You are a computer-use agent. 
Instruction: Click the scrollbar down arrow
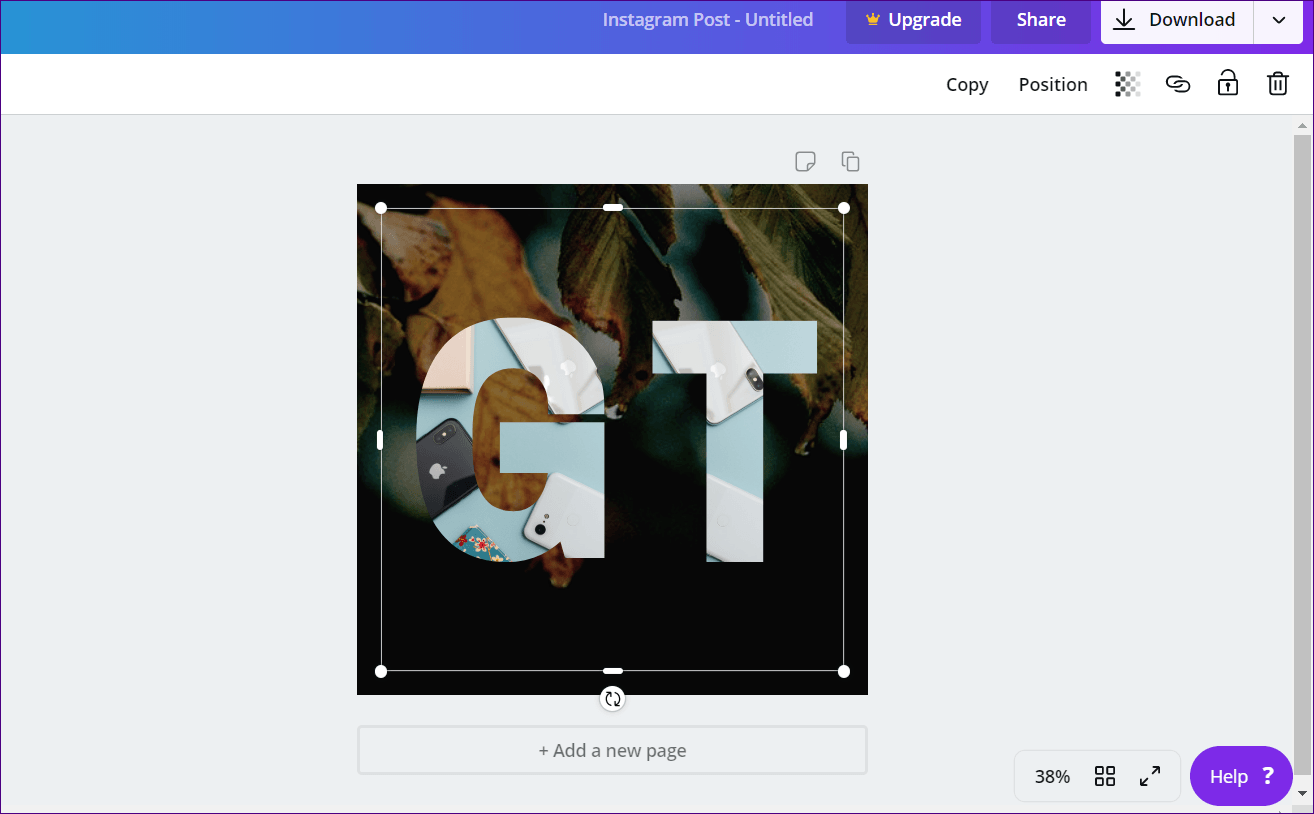coord(1302,793)
